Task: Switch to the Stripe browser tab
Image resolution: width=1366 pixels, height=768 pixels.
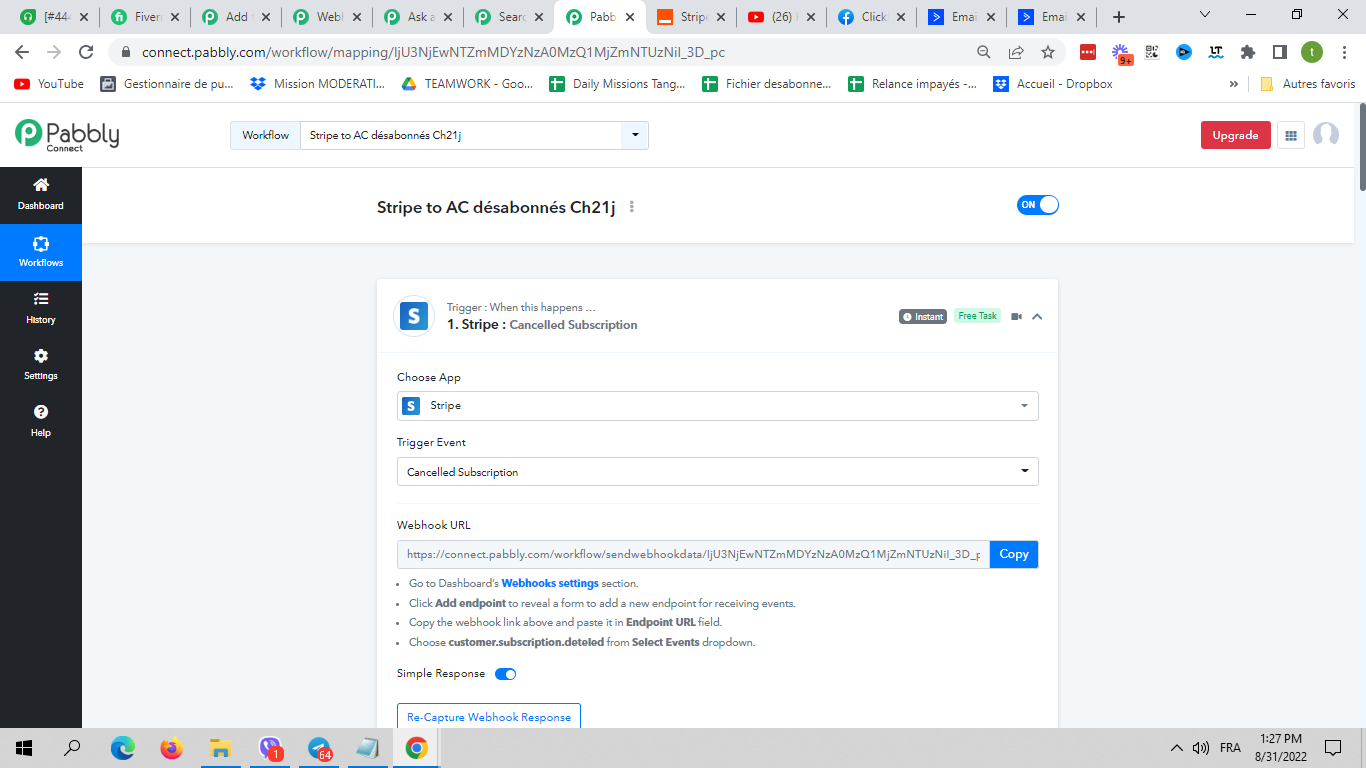Action: pyautogui.click(x=689, y=17)
